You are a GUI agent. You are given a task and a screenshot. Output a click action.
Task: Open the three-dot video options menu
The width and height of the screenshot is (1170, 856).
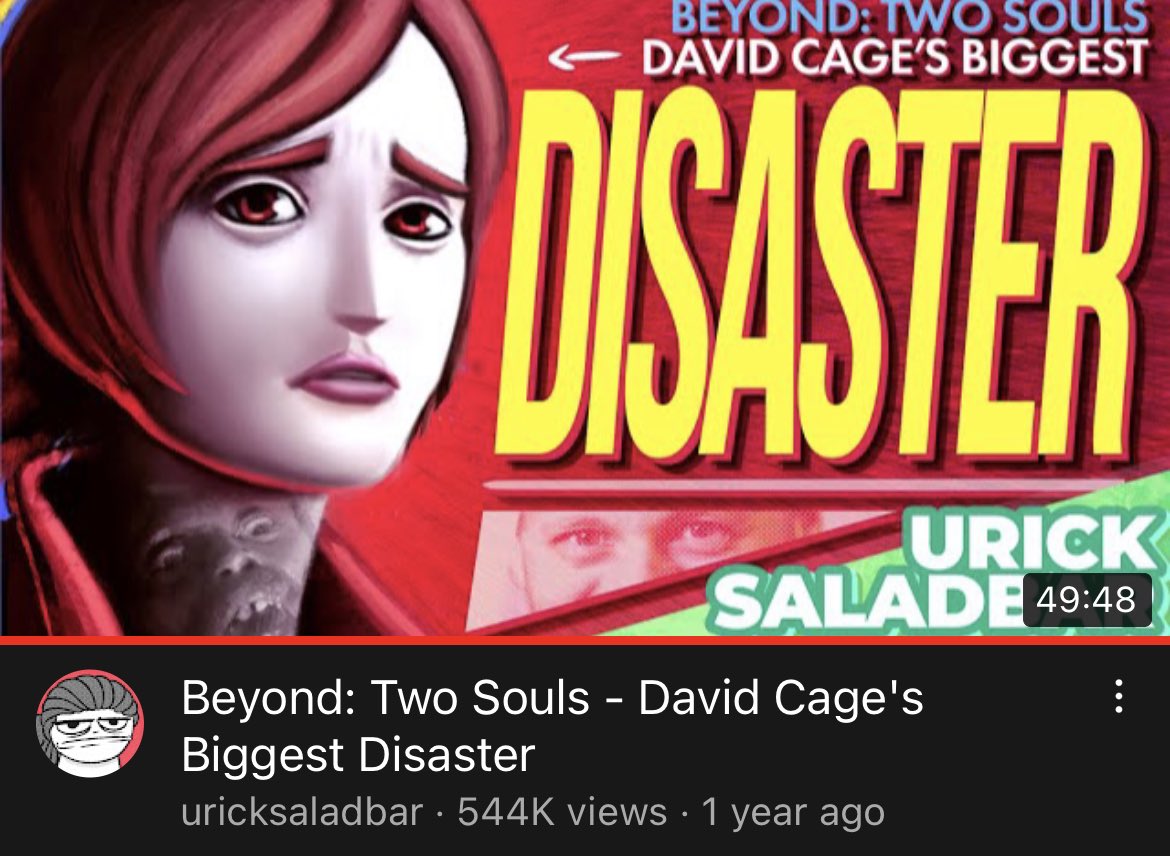coord(1118,696)
